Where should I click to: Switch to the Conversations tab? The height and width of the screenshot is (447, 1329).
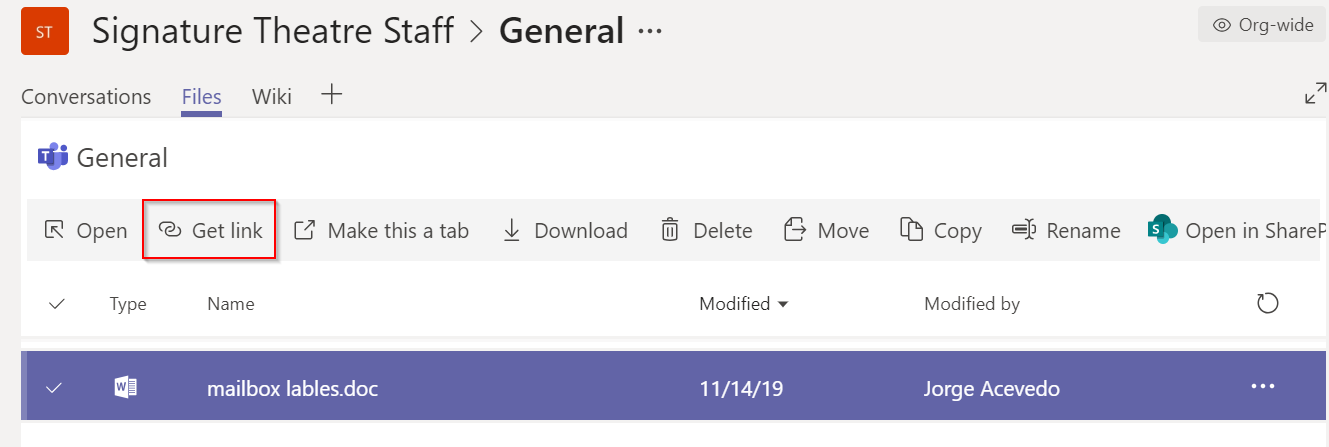[86, 97]
